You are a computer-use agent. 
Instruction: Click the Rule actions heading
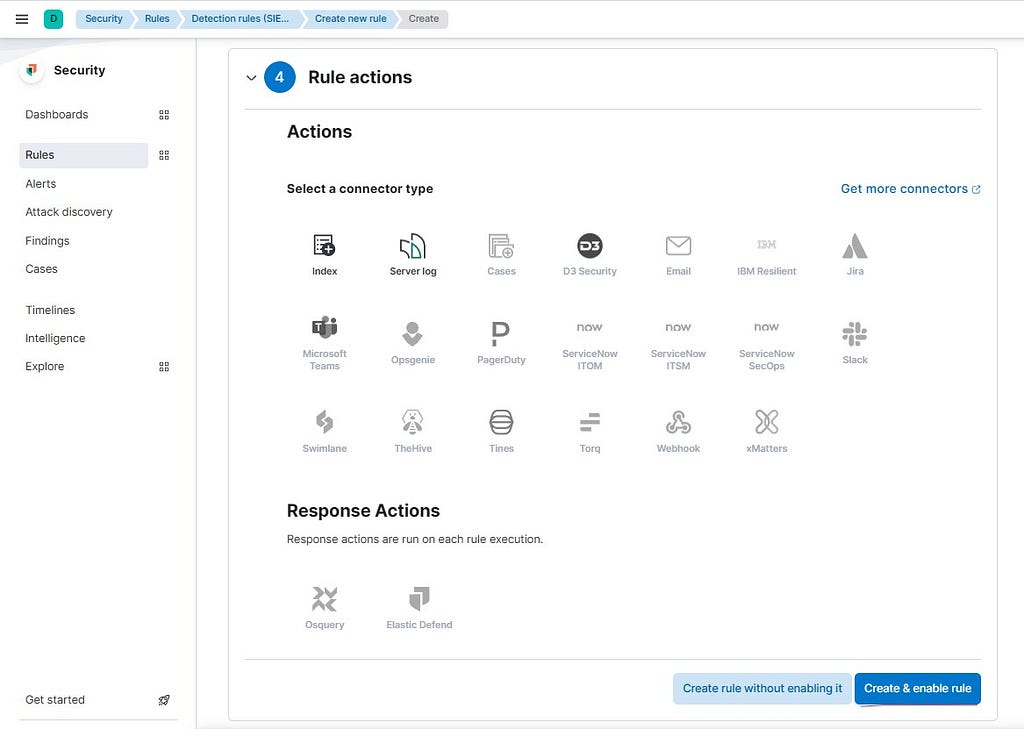click(x=360, y=78)
